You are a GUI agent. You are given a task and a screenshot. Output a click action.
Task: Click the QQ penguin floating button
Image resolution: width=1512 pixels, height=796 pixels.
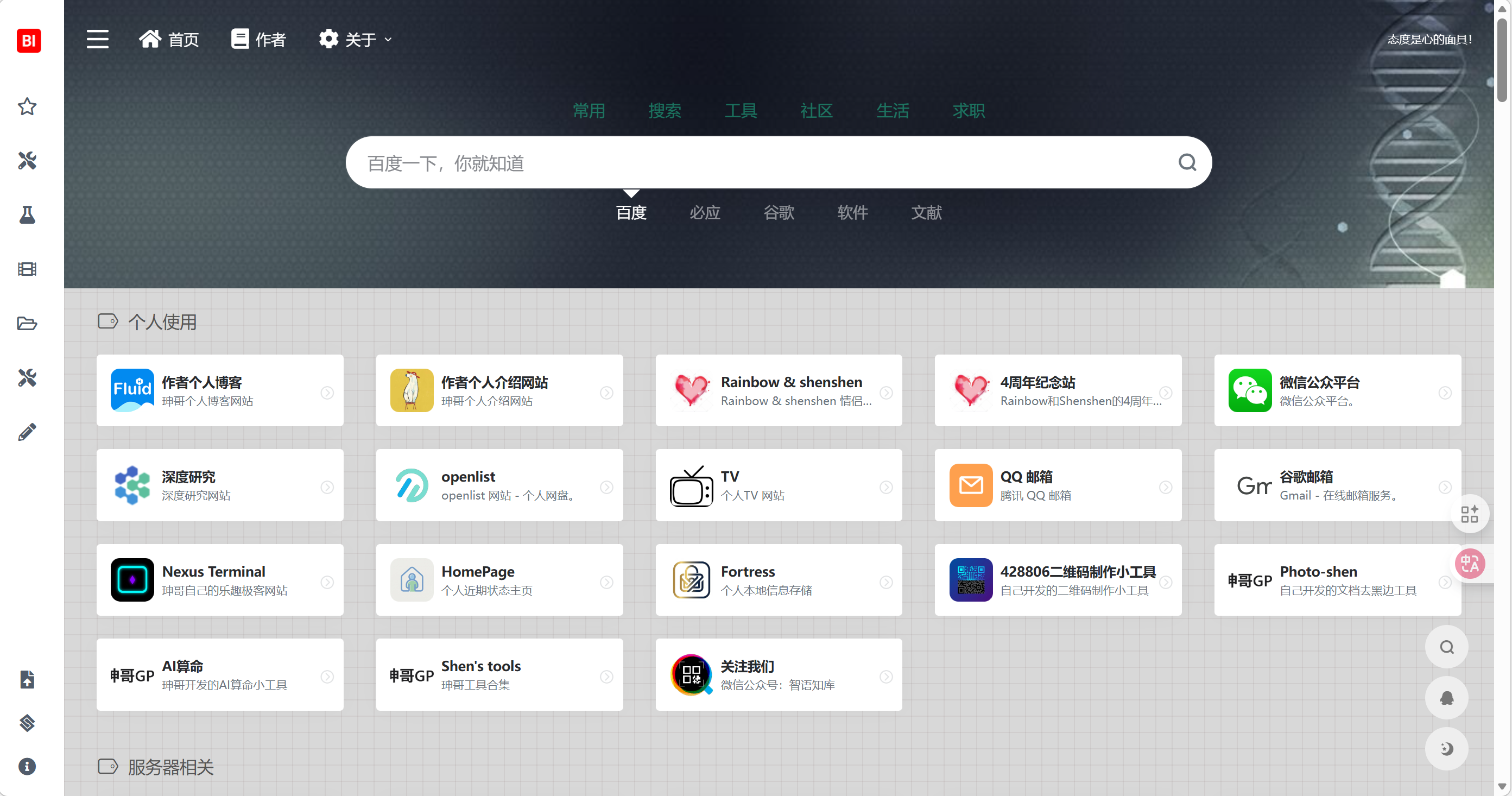tap(1446, 698)
